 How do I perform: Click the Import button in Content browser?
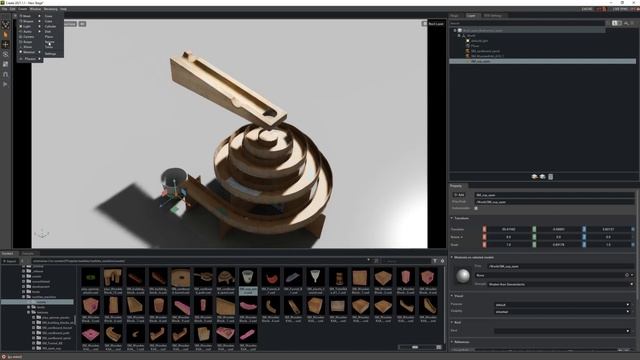tap(9, 261)
